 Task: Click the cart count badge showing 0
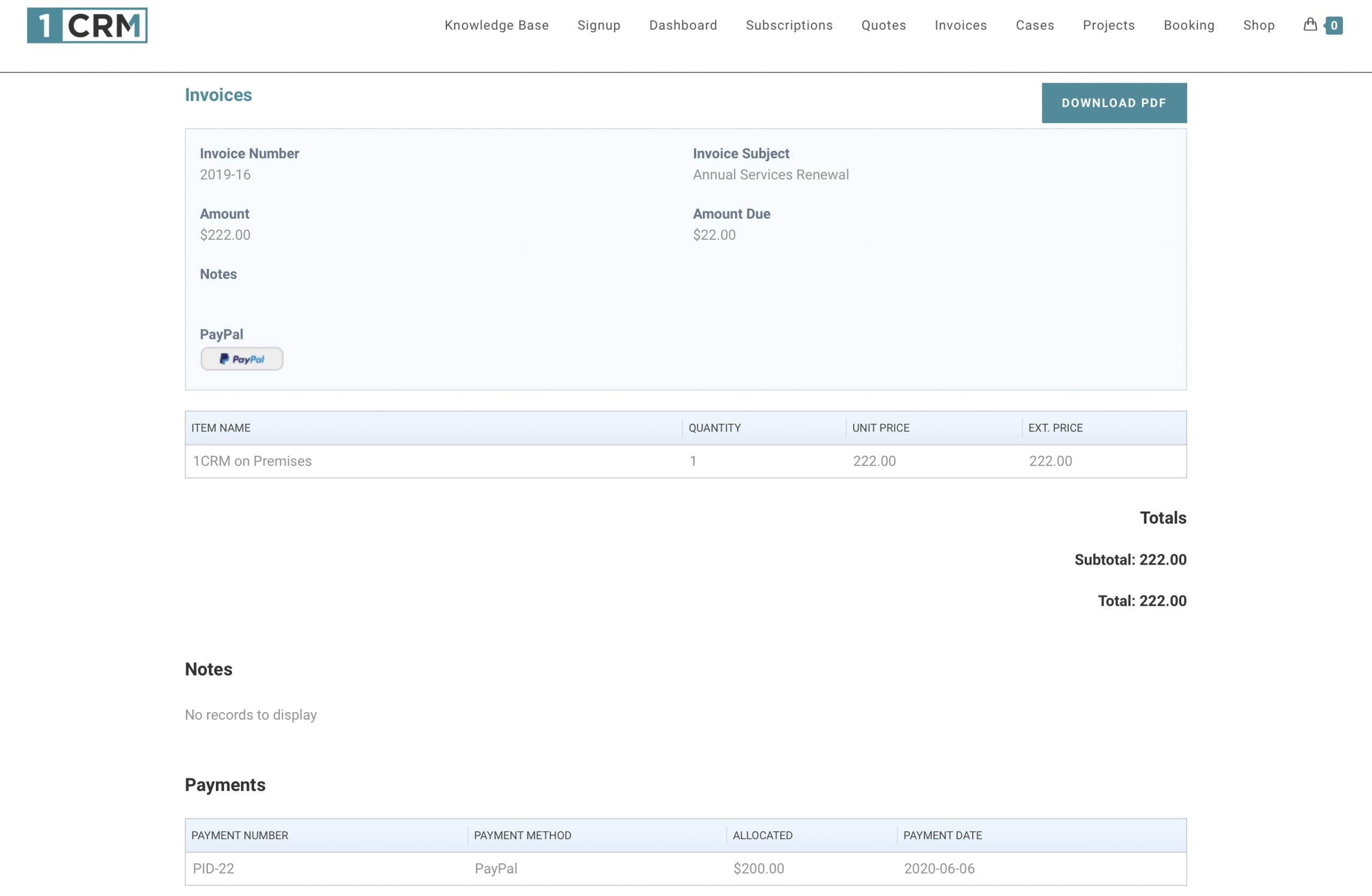tap(1333, 25)
